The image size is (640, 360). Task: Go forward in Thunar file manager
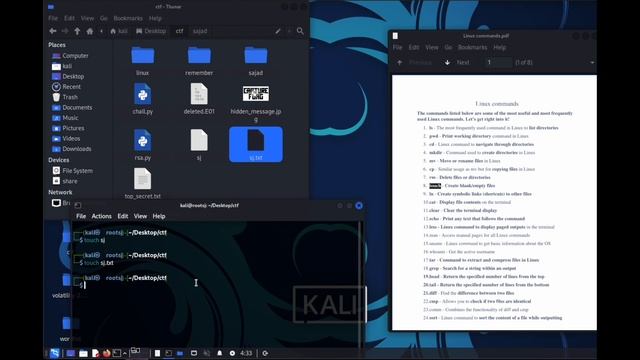click(65, 31)
